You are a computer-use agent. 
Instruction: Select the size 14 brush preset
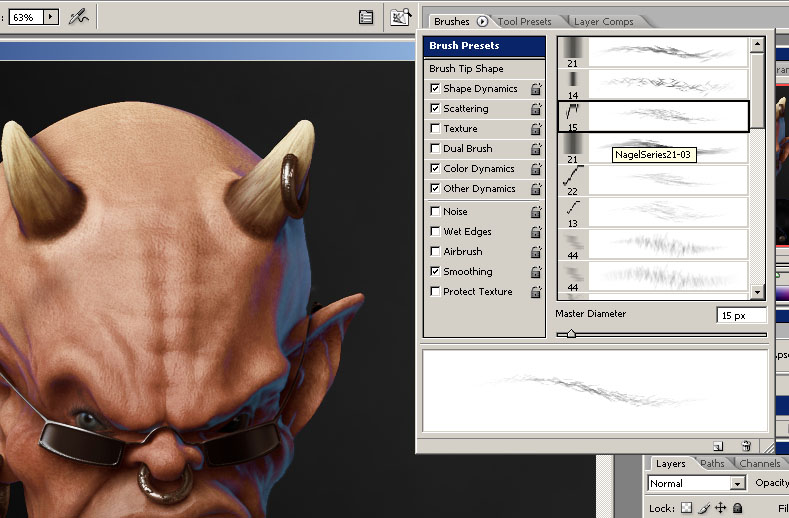653,84
